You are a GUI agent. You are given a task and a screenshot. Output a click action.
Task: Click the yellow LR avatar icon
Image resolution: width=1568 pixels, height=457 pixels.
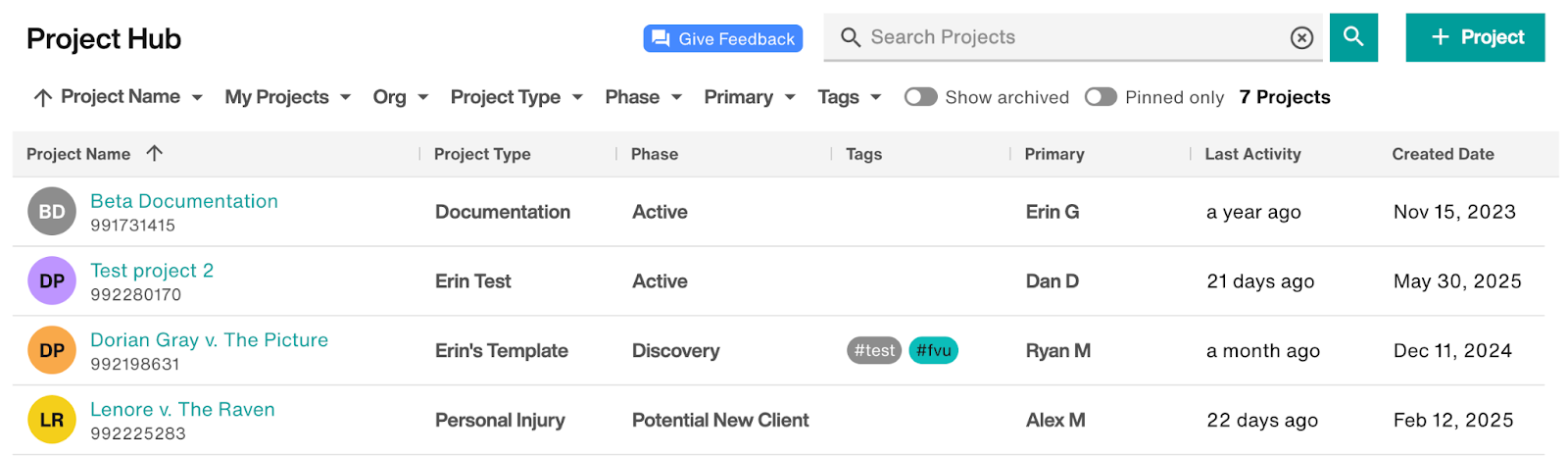click(x=52, y=421)
